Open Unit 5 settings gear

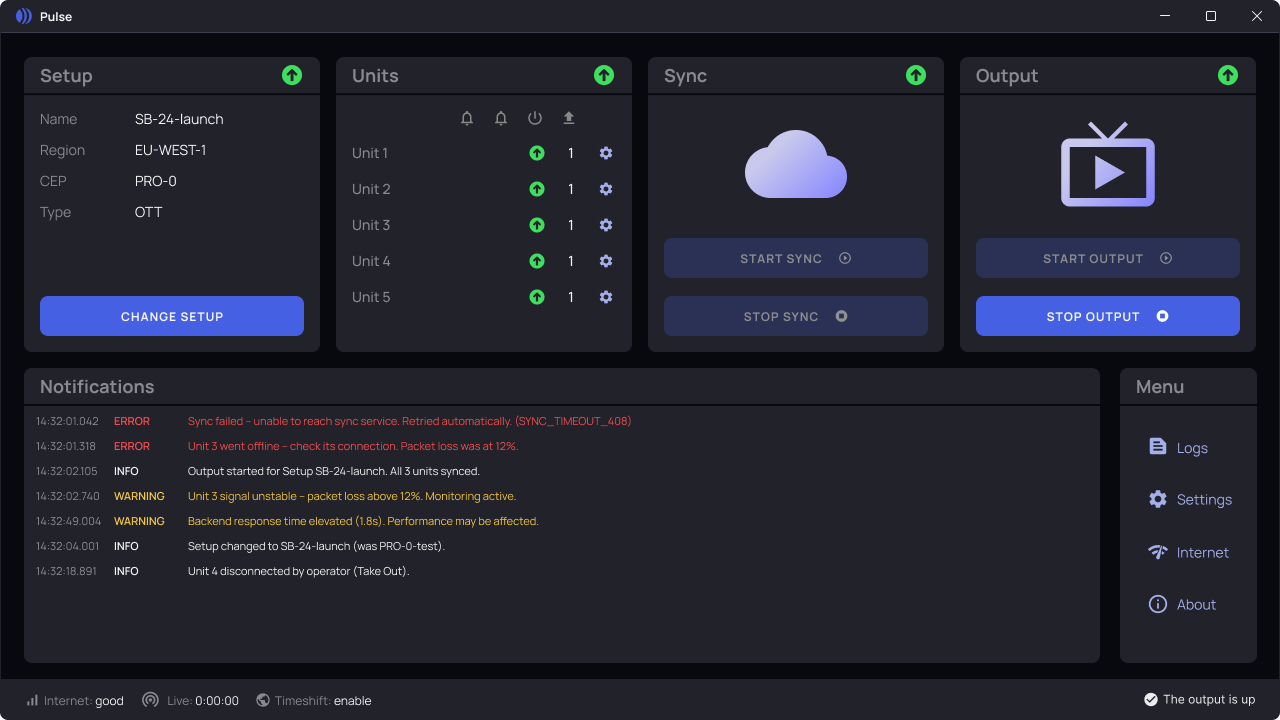[606, 297]
